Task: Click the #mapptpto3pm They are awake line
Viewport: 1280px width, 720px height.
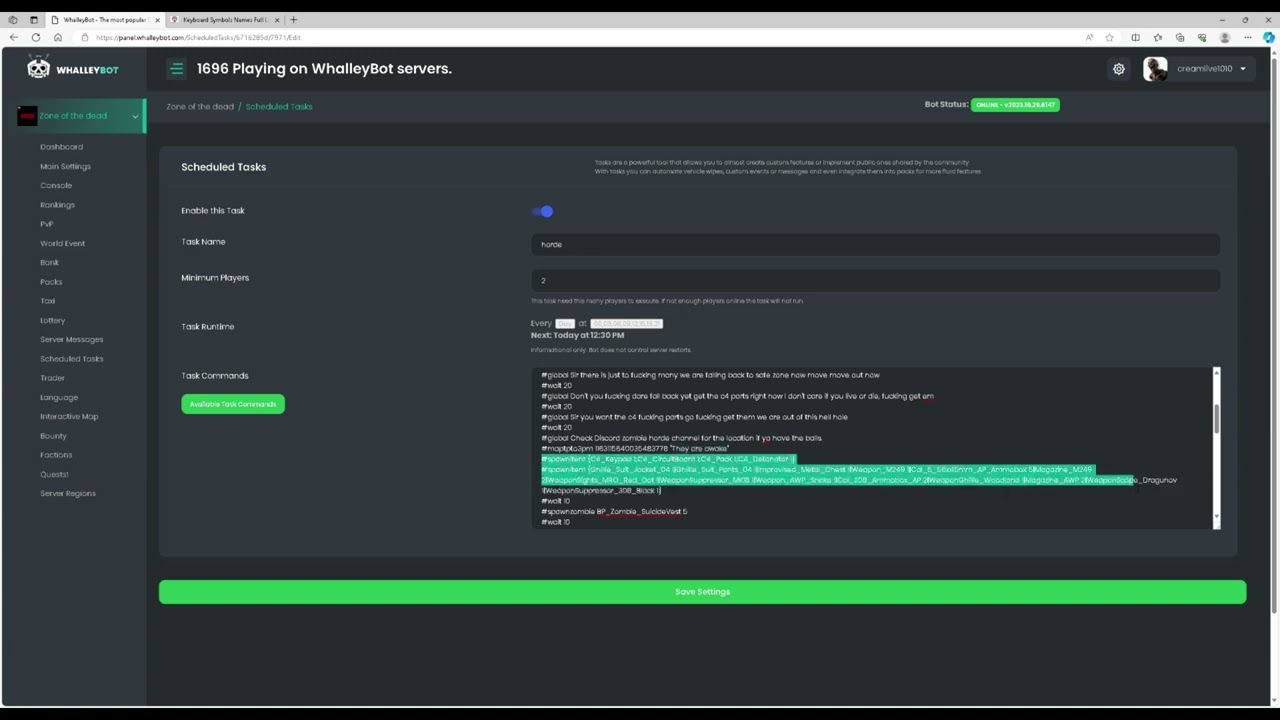Action: [635, 449]
